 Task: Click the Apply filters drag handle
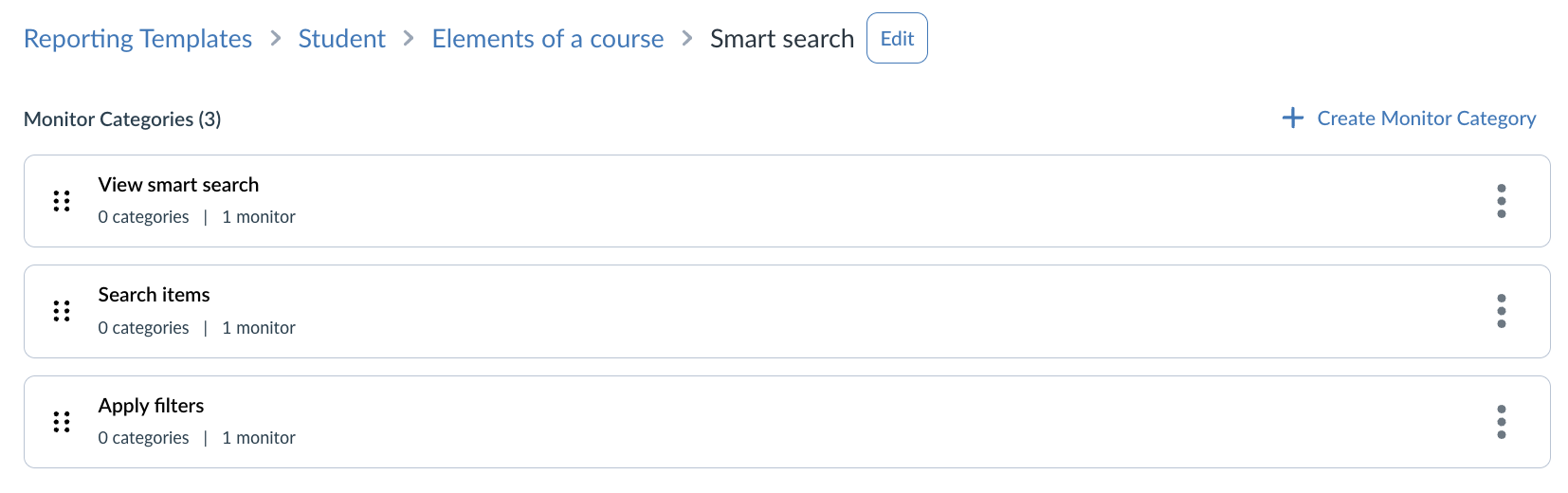pos(62,422)
